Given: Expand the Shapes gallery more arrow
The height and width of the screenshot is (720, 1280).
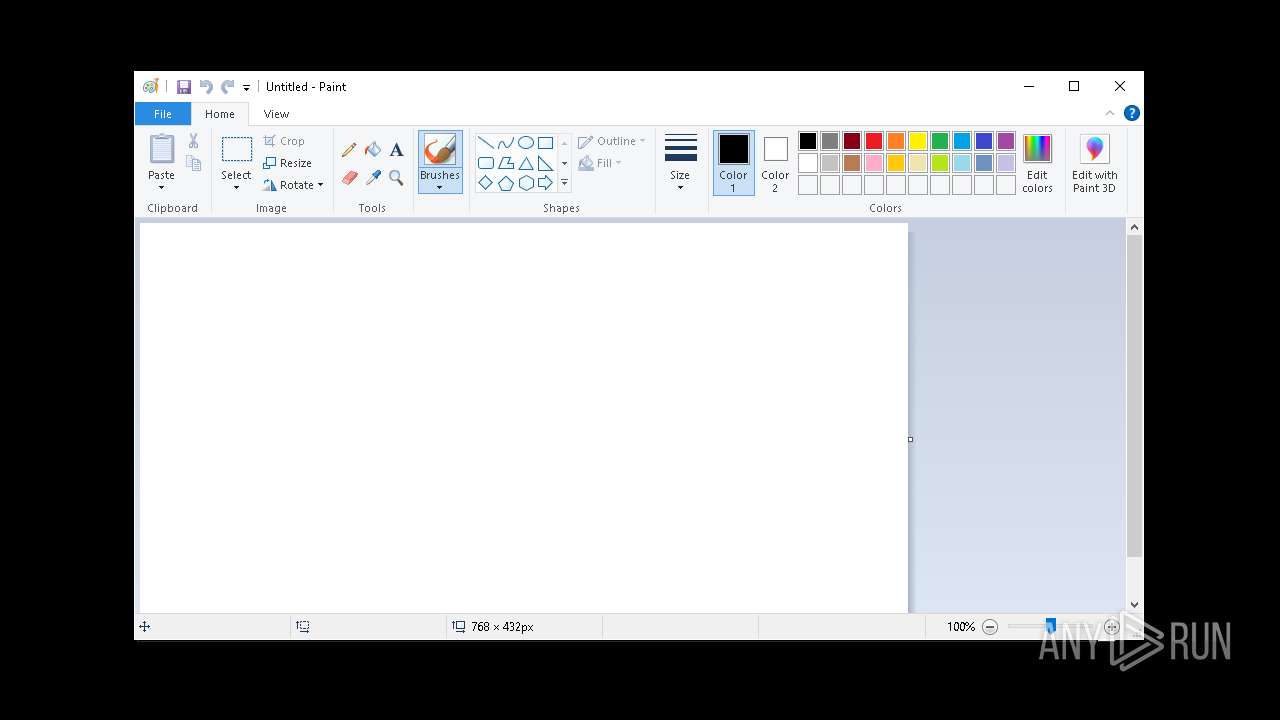Looking at the screenshot, I should click(x=564, y=183).
